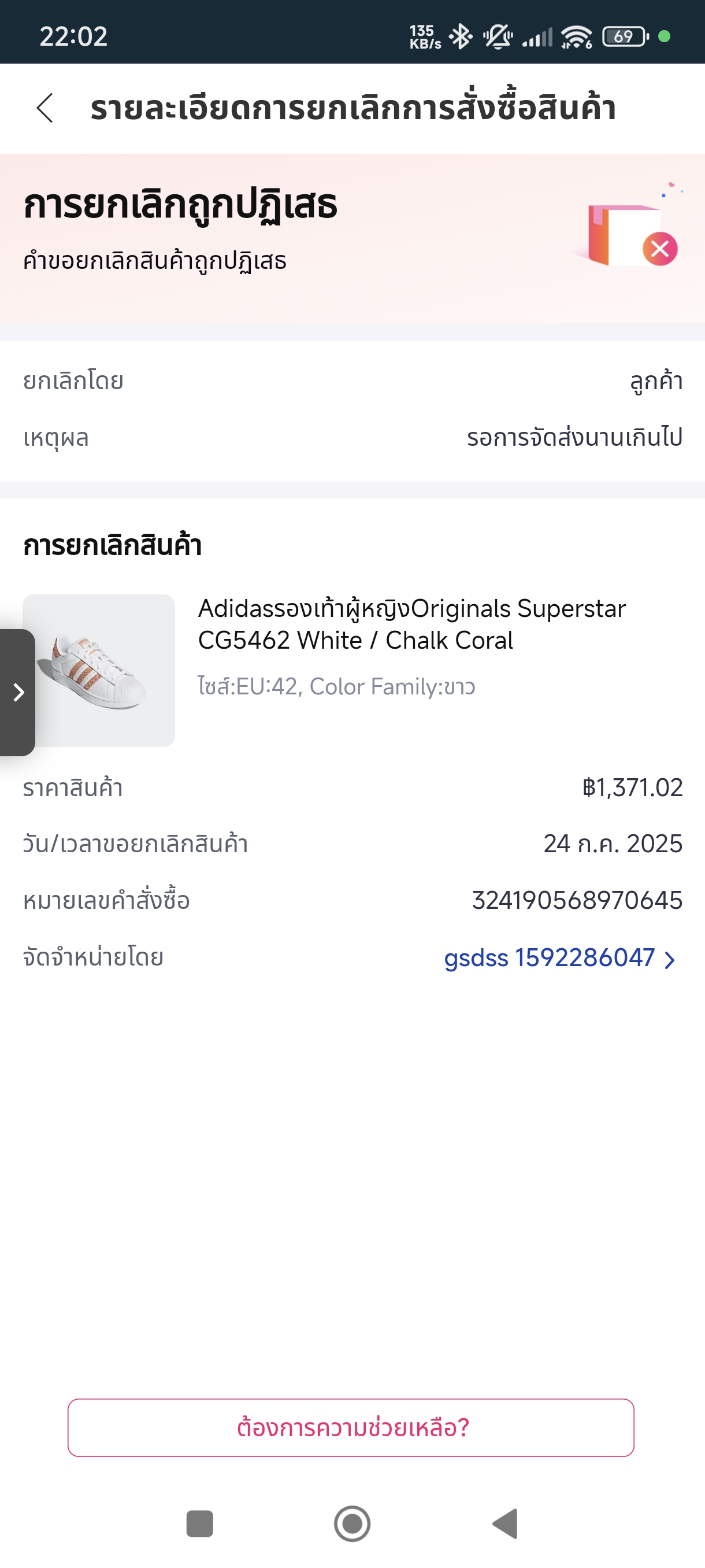Viewport: 705px width, 1568px height.
Task: Tap the price ฿1,371.02
Action: (x=632, y=787)
